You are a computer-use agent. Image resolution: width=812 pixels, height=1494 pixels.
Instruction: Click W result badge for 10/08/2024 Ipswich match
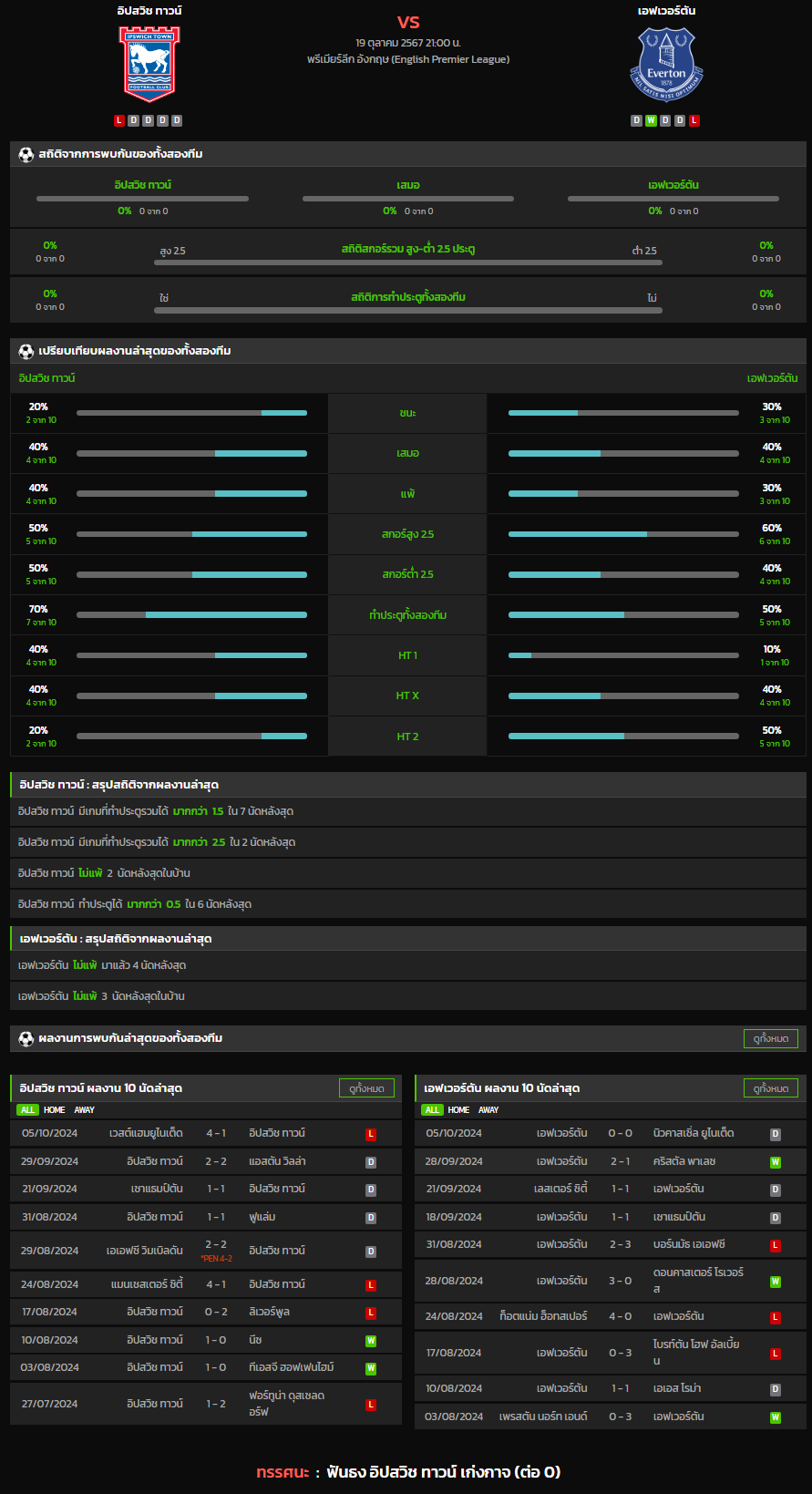[x=371, y=1341]
